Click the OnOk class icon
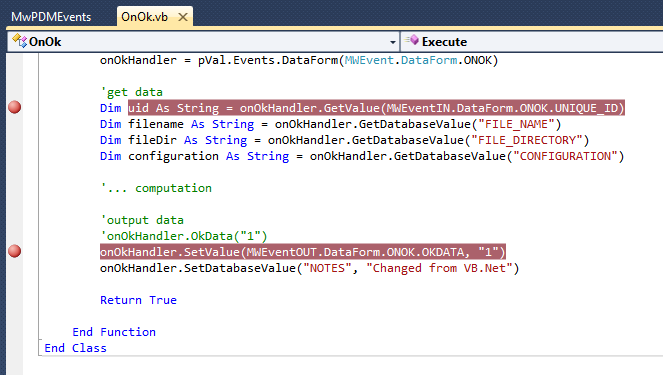663x375 pixels. coord(19,41)
